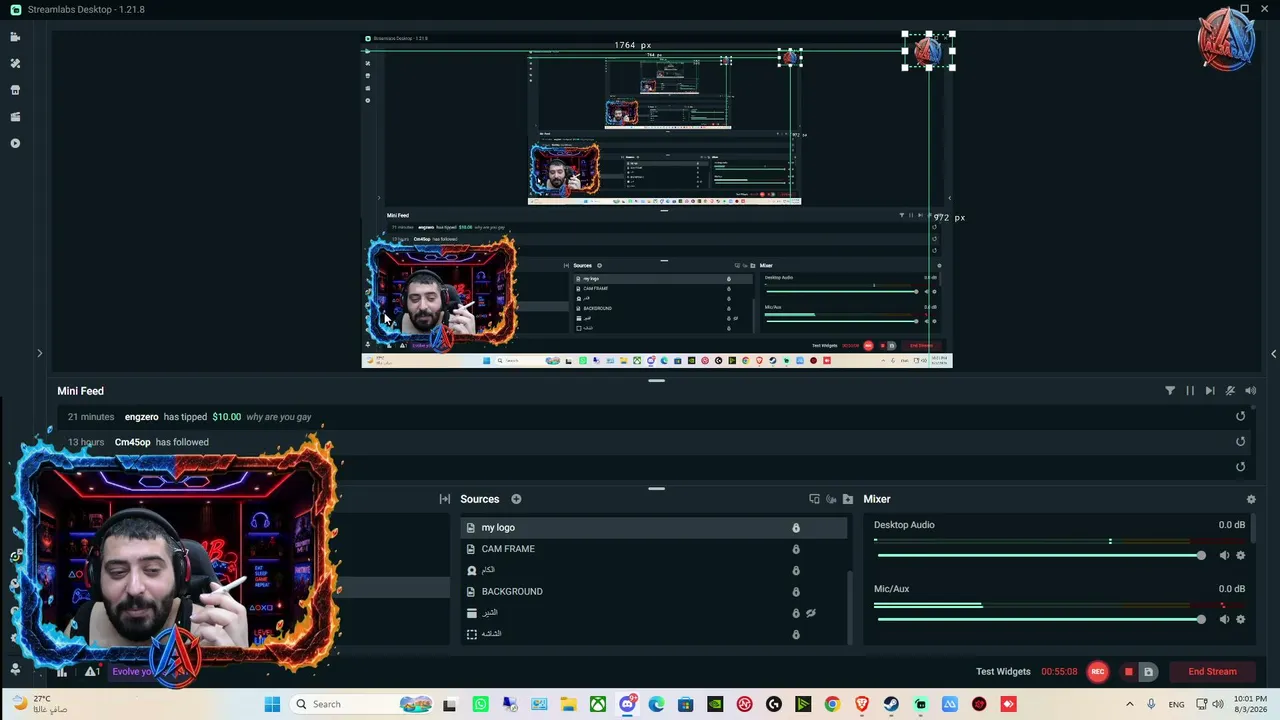
Task: Expand the left sidebar with the chevron
Action: pos(40,353)
